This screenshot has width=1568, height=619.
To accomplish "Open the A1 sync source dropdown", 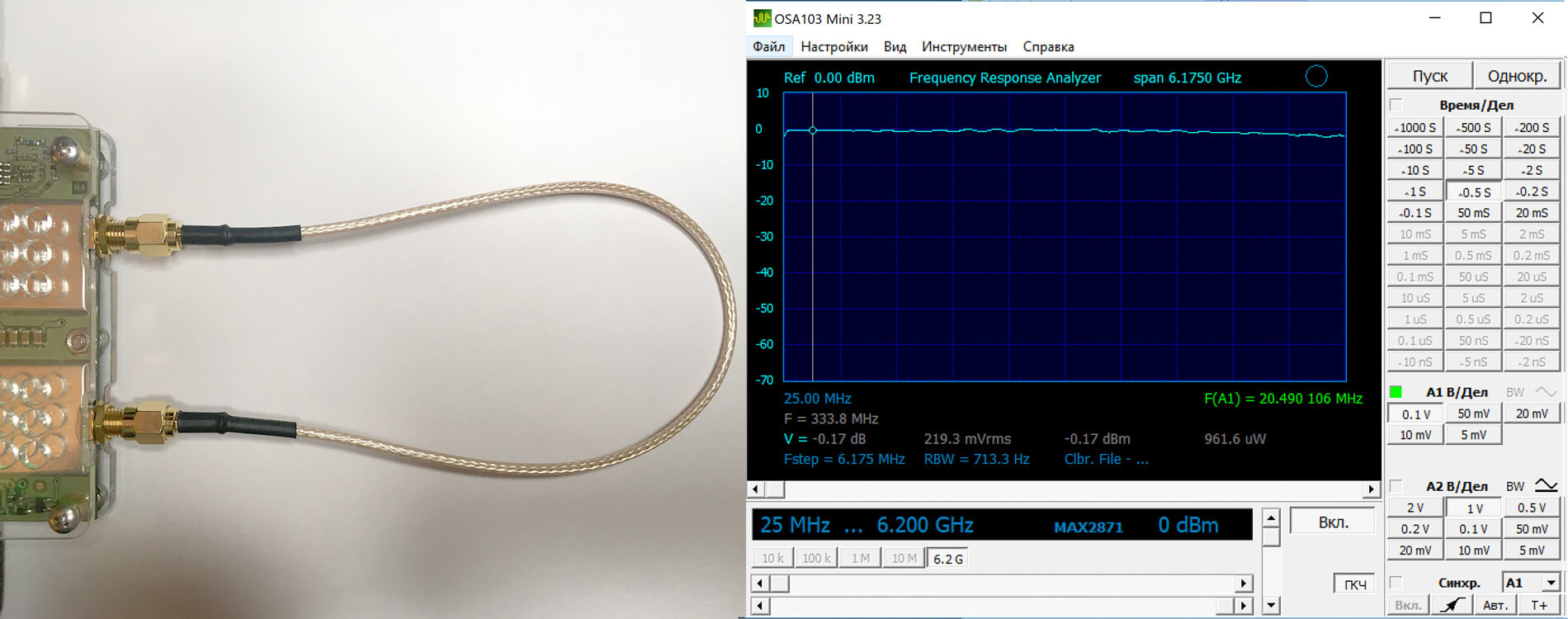I will pos(1551,583).
